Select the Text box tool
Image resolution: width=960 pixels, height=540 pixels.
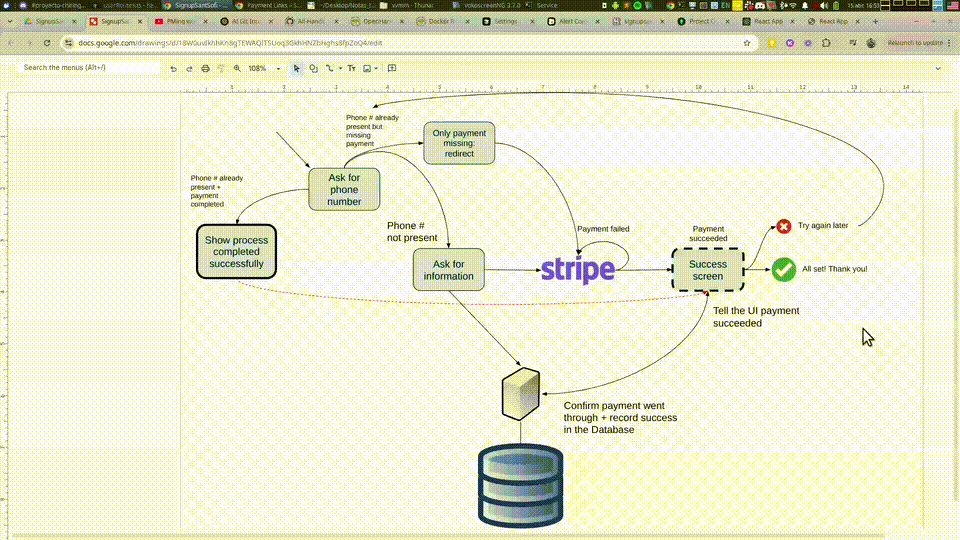(351, 69)
